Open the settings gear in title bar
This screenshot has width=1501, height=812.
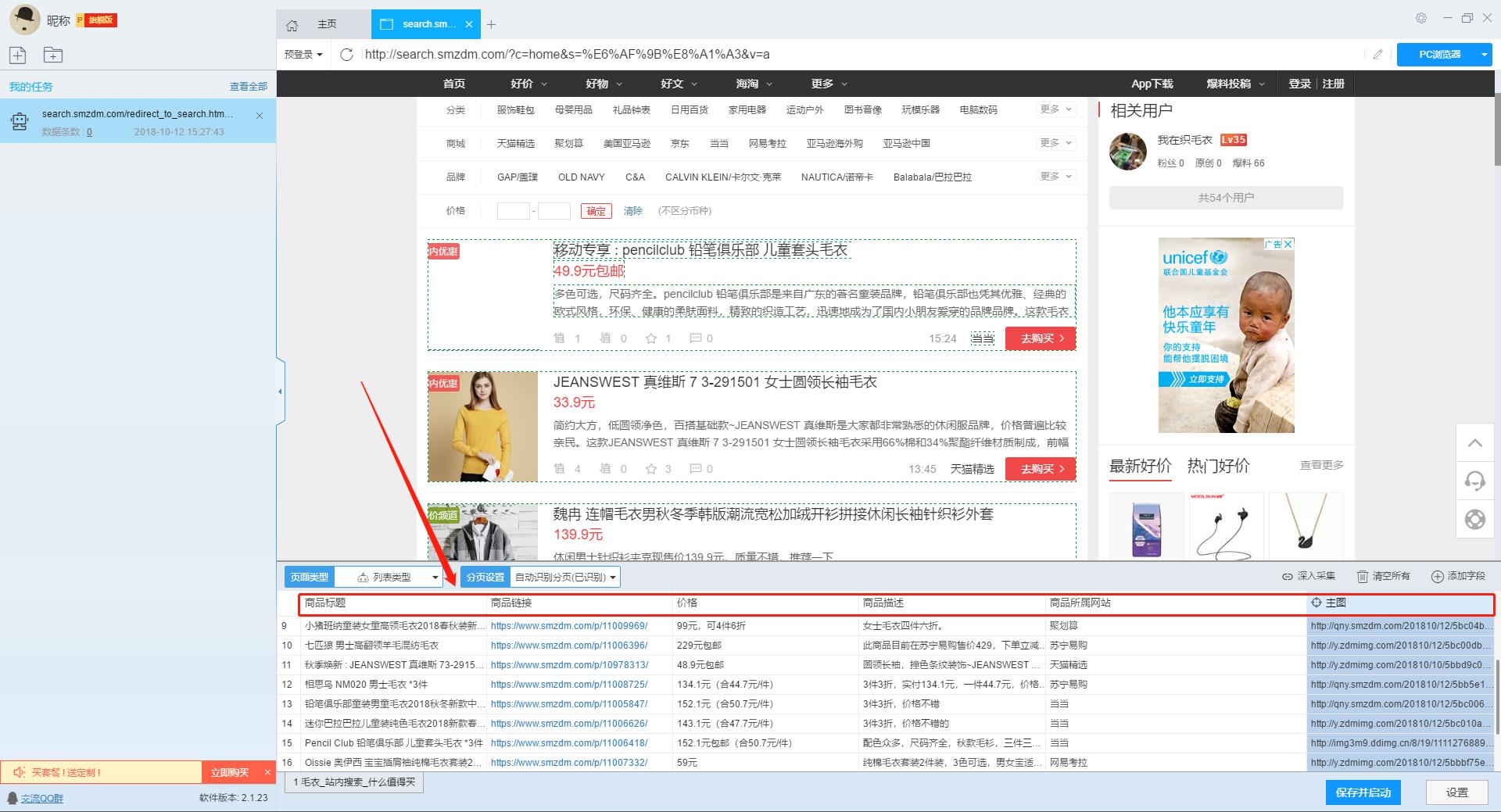pyautogui.click(x=1421, y=18)
